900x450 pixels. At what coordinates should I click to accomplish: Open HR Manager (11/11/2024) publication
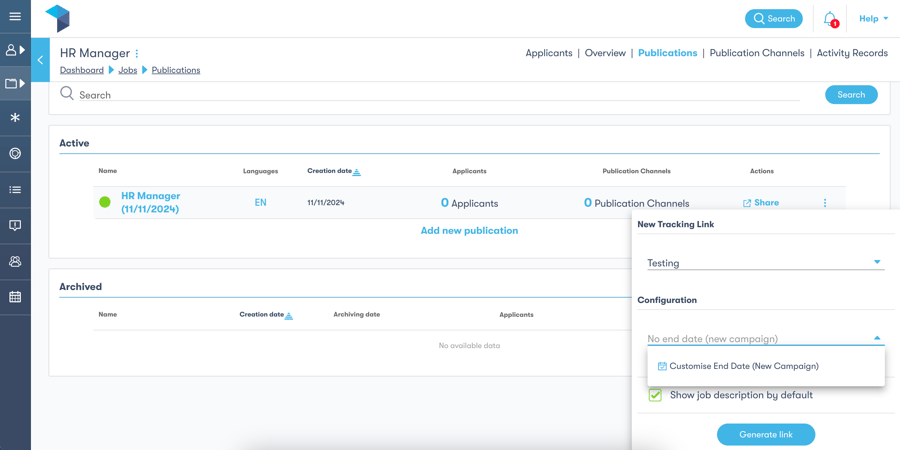coord(150,203)
